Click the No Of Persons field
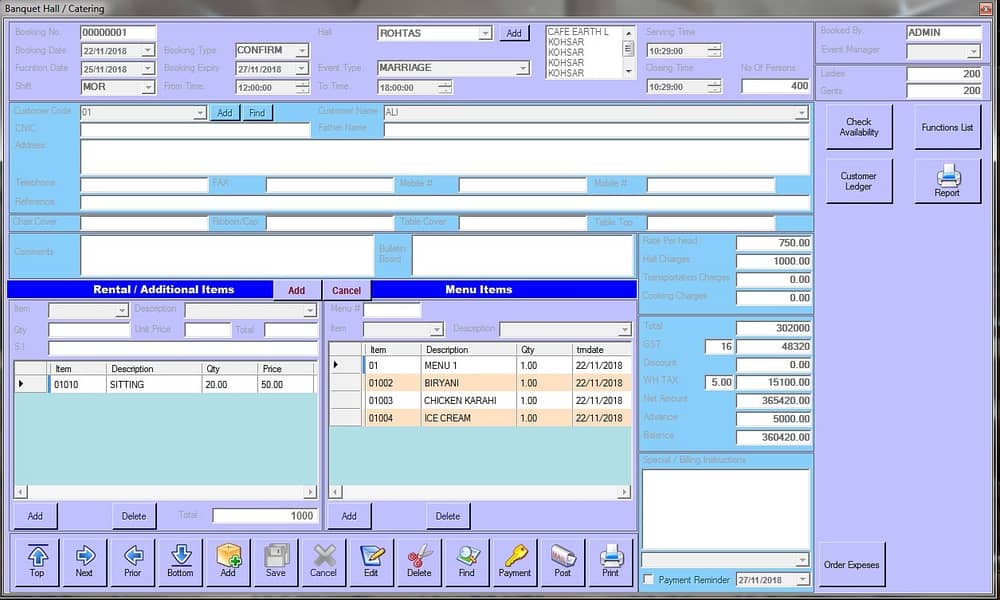The height and width of the screenshot is (600, 1000). [776, 86]
